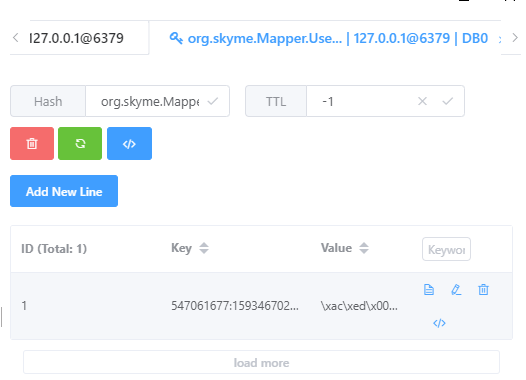Sort the table by Value column
The height and width of the screenshot is (380, 526).
click(364, 248)
